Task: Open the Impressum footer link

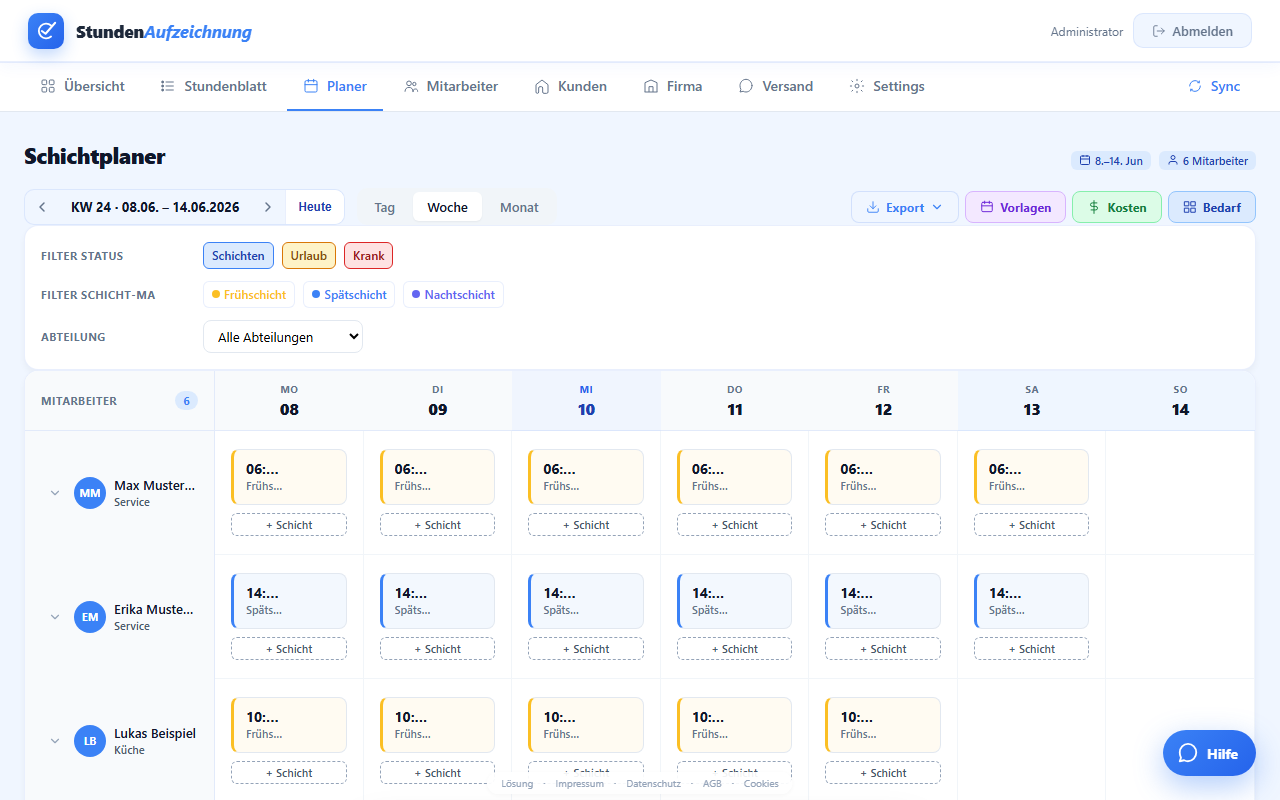Action: [580, 784]
